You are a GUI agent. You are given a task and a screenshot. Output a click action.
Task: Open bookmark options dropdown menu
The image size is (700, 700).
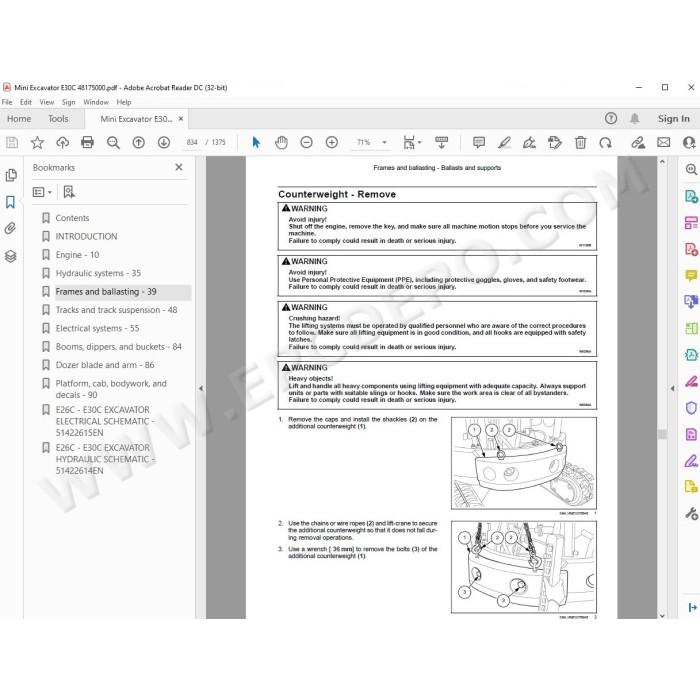tap(42, 192)
